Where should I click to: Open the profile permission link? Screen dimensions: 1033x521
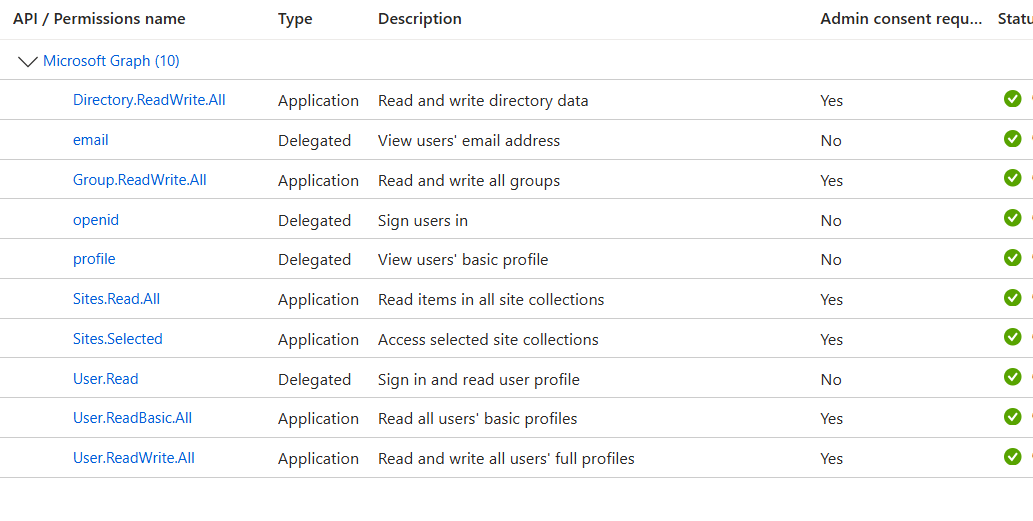(x=94, y=259)
